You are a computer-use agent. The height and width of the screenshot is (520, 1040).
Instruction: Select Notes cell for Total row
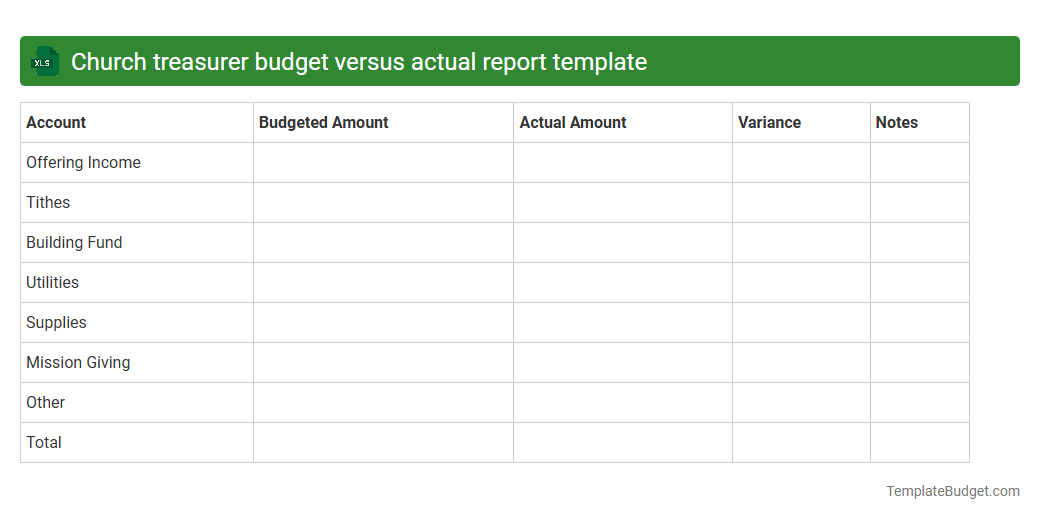(x=920, y=442)
